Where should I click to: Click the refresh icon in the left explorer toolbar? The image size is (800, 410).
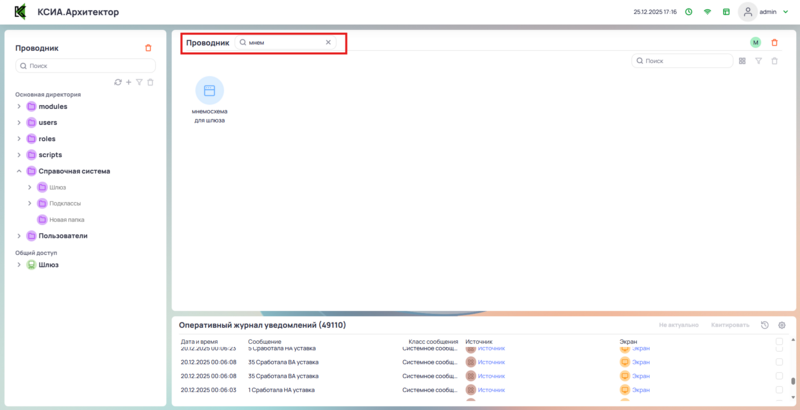click(x=118, y=82)
